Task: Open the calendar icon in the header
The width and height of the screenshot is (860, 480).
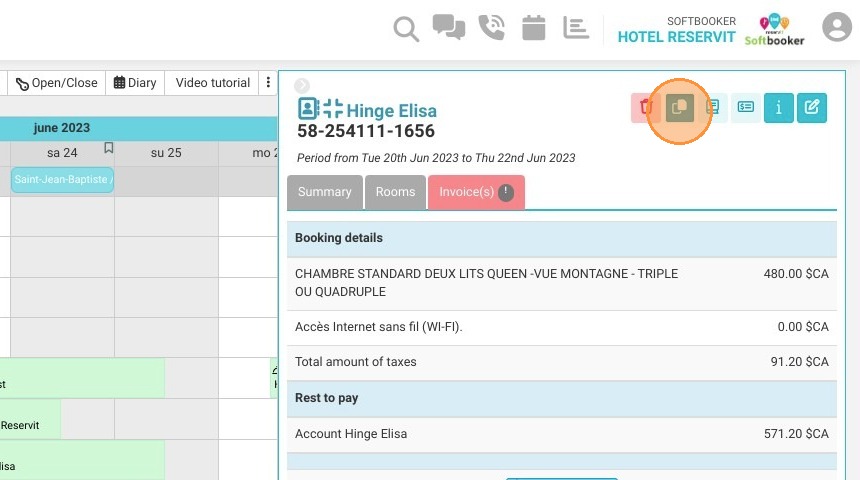Action: (534, 27)
